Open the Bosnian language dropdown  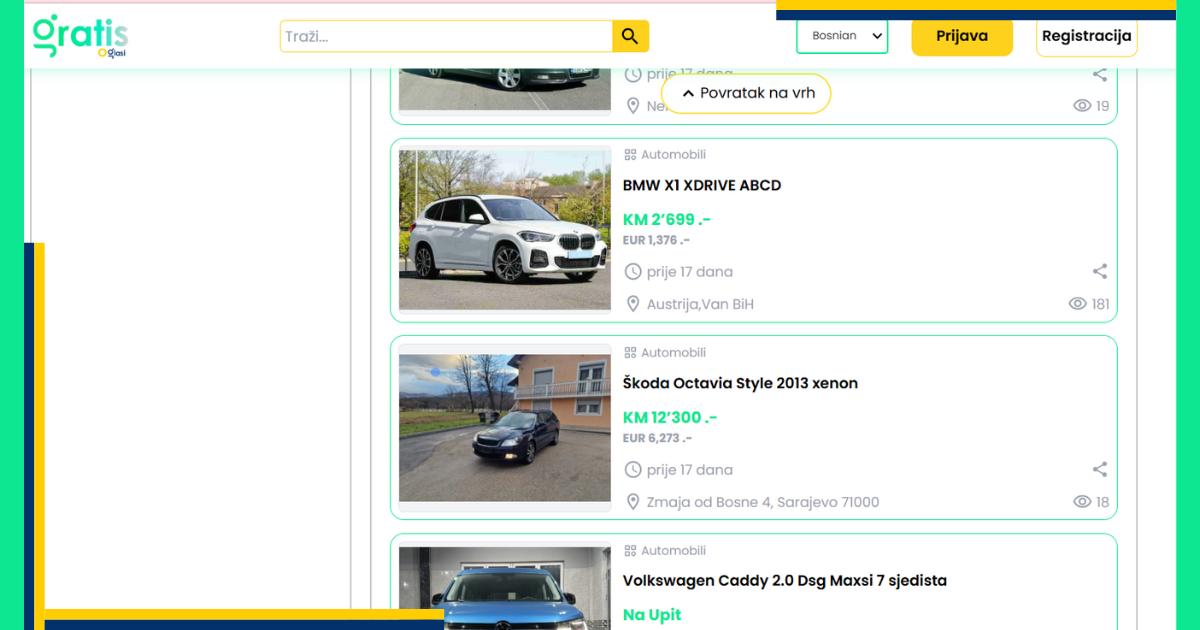click(x=842, y=36)
